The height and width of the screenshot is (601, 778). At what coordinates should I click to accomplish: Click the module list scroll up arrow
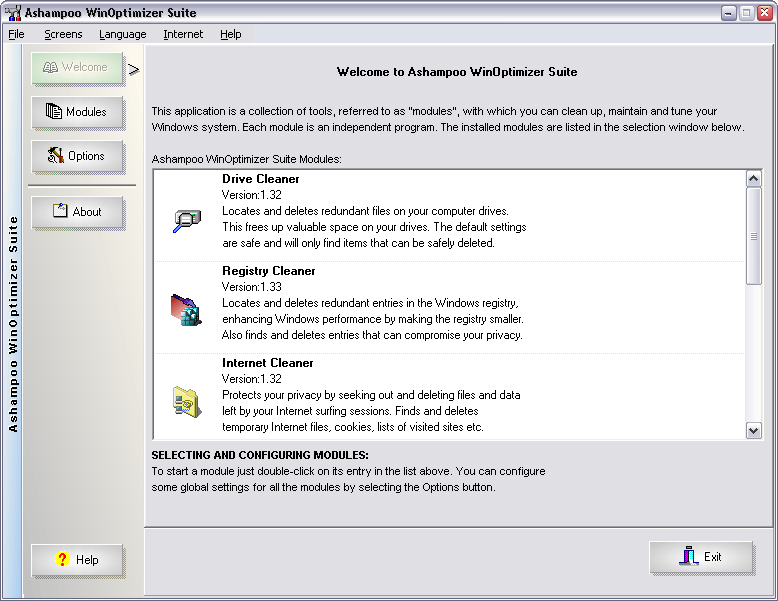tap(754, 179)
